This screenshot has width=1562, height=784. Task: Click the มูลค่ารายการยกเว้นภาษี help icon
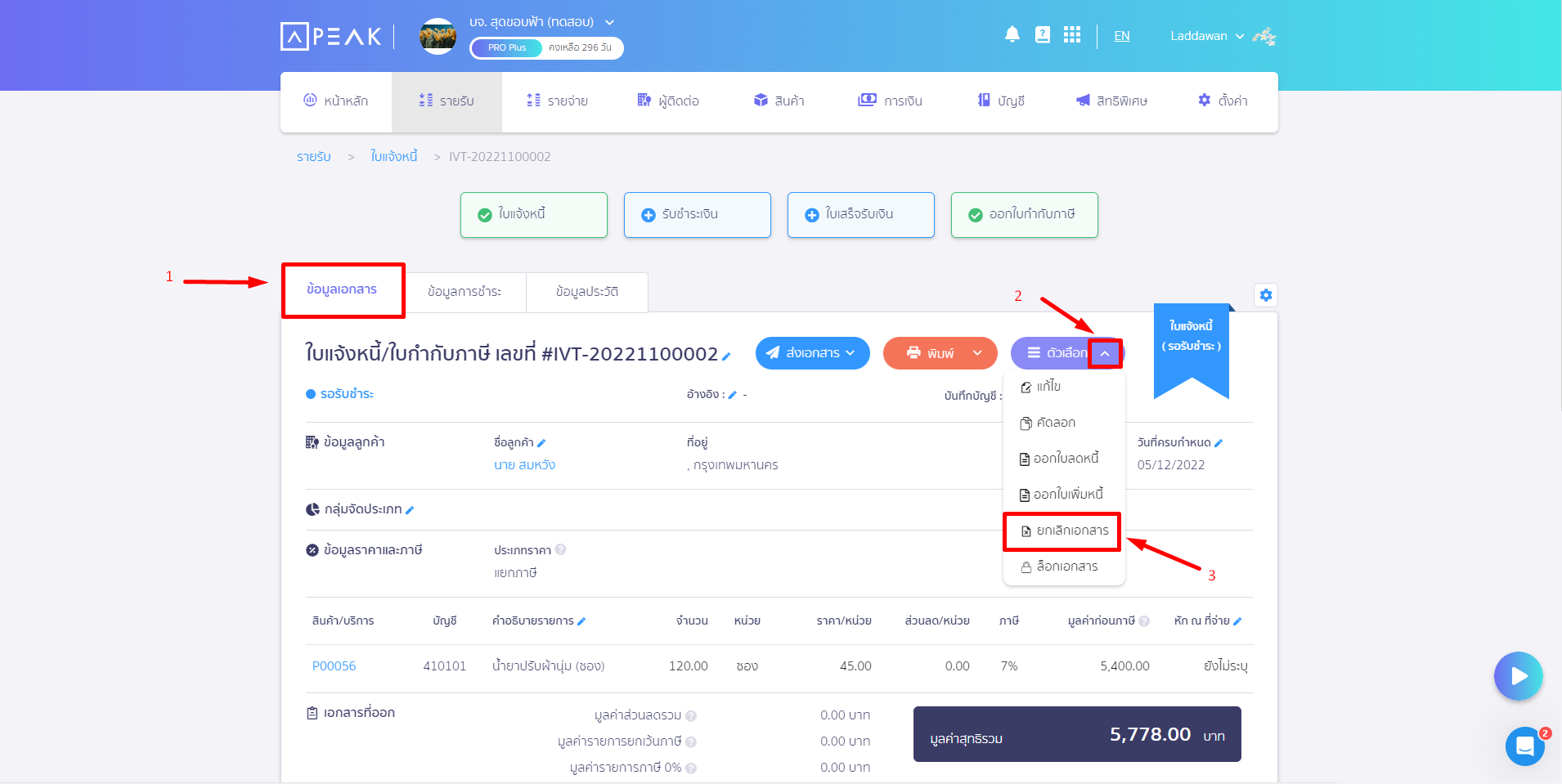point(691,742)
